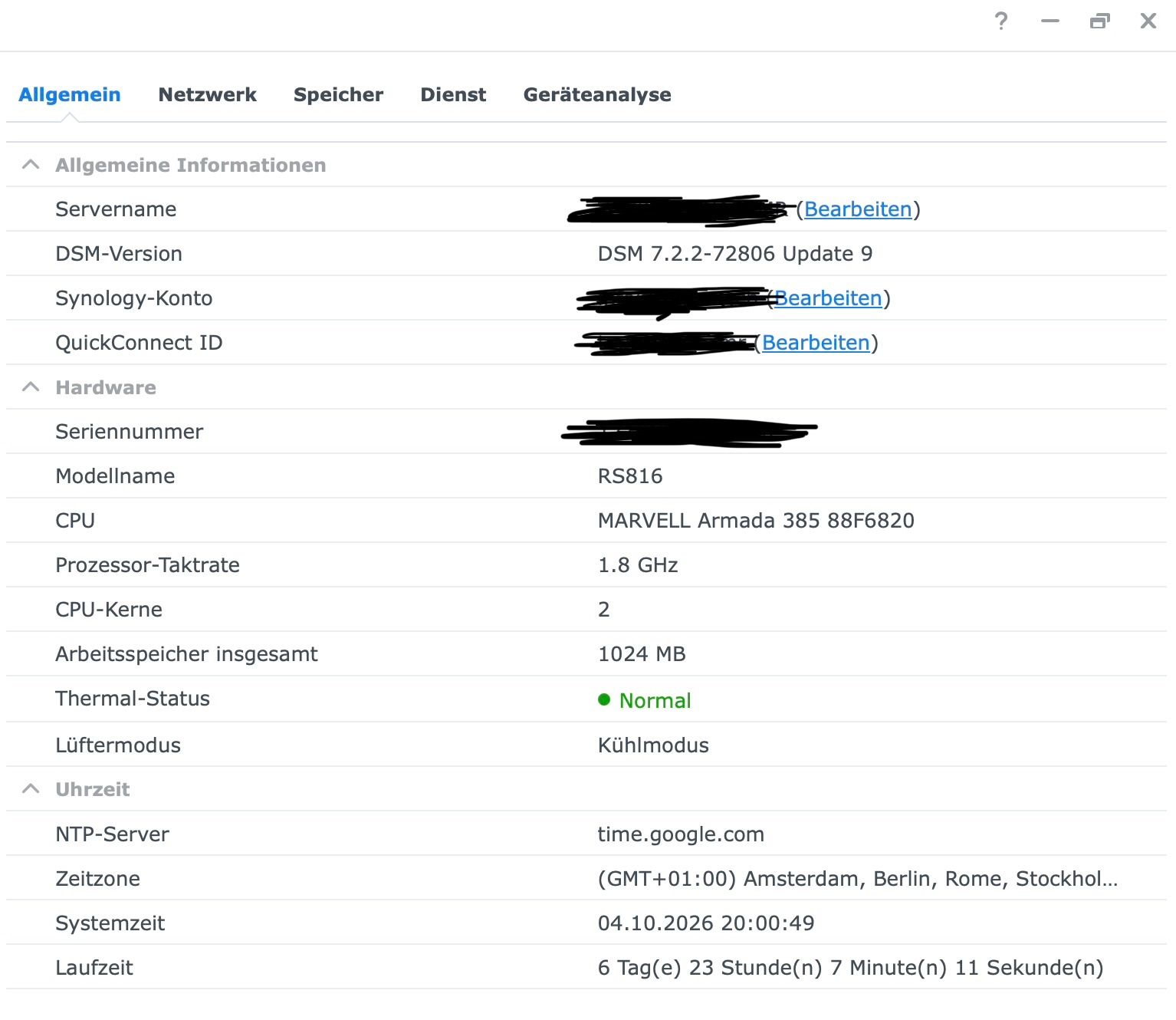This screenshot has height=1020, width=1176.
Task: Click the Arbeitsspeicher insgesamt label
Action: pos(186,654)
